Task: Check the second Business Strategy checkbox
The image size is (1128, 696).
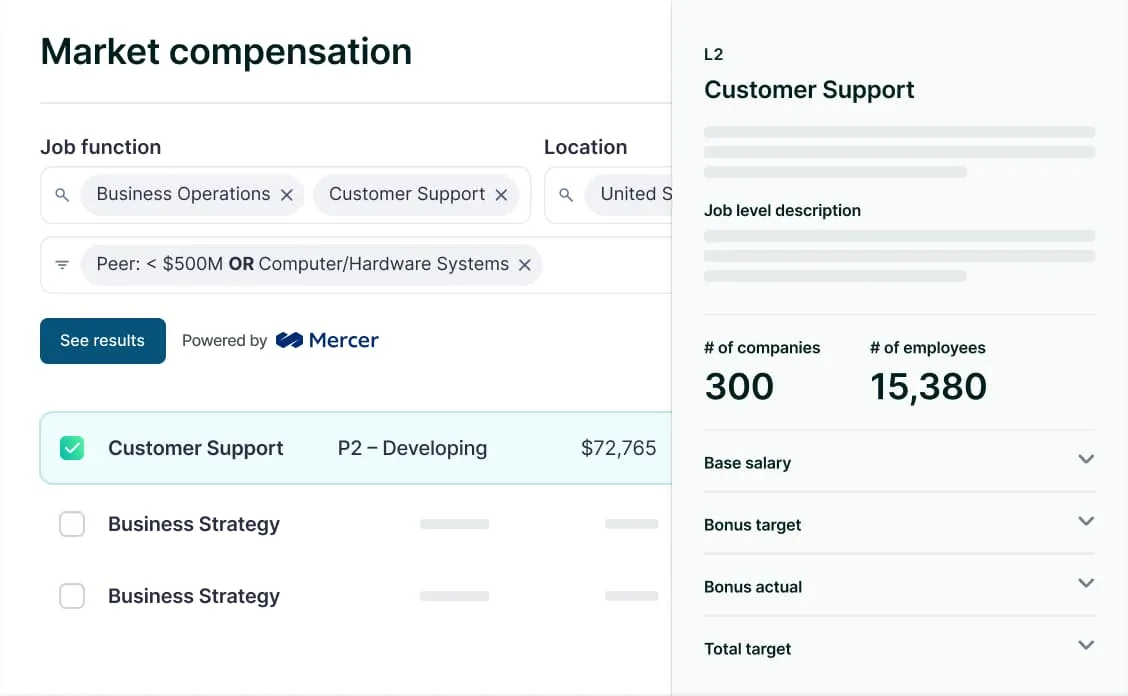Action: pos(72,596)
